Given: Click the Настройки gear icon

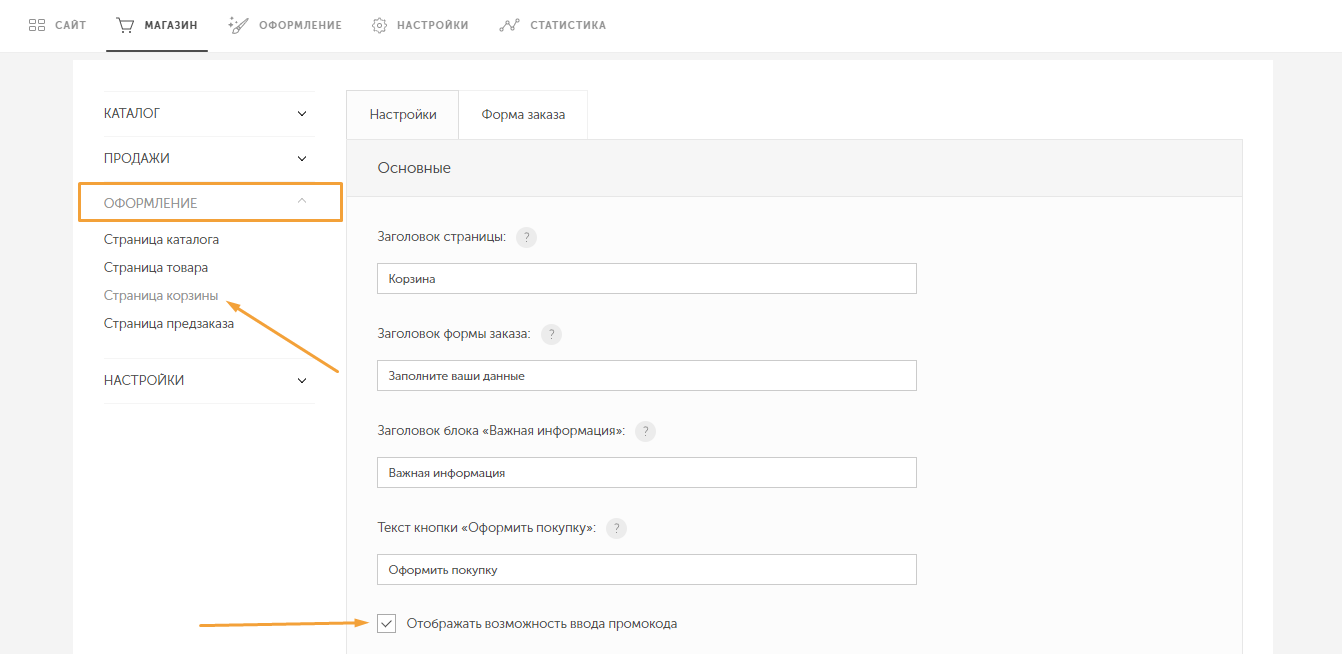Looking at the screenshot, I should point(379,25).
